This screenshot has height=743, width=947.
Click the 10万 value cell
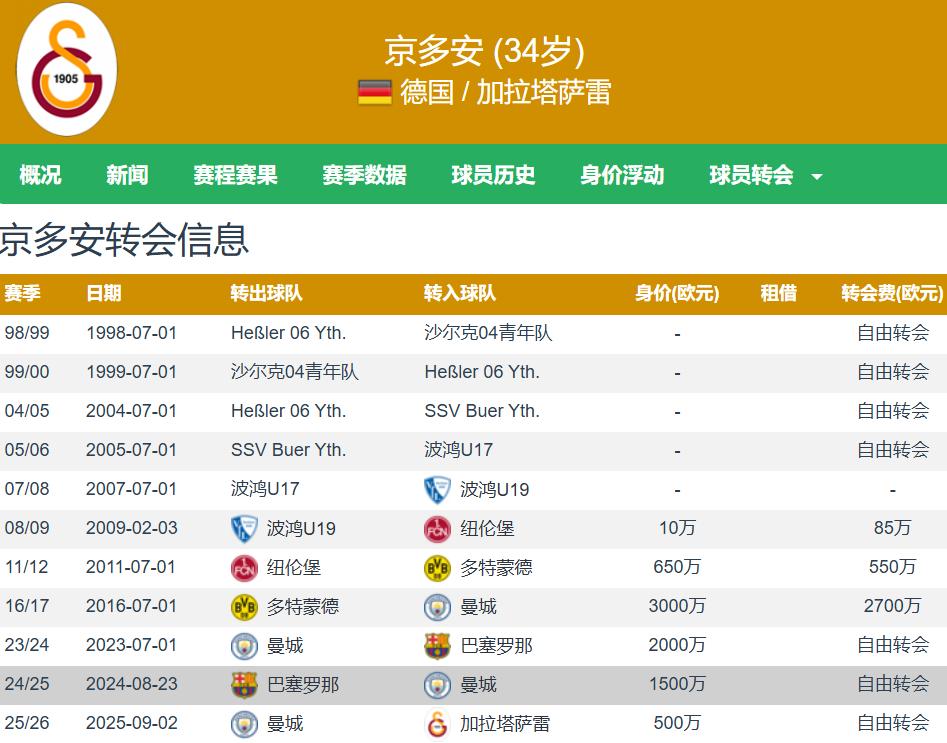677,529
